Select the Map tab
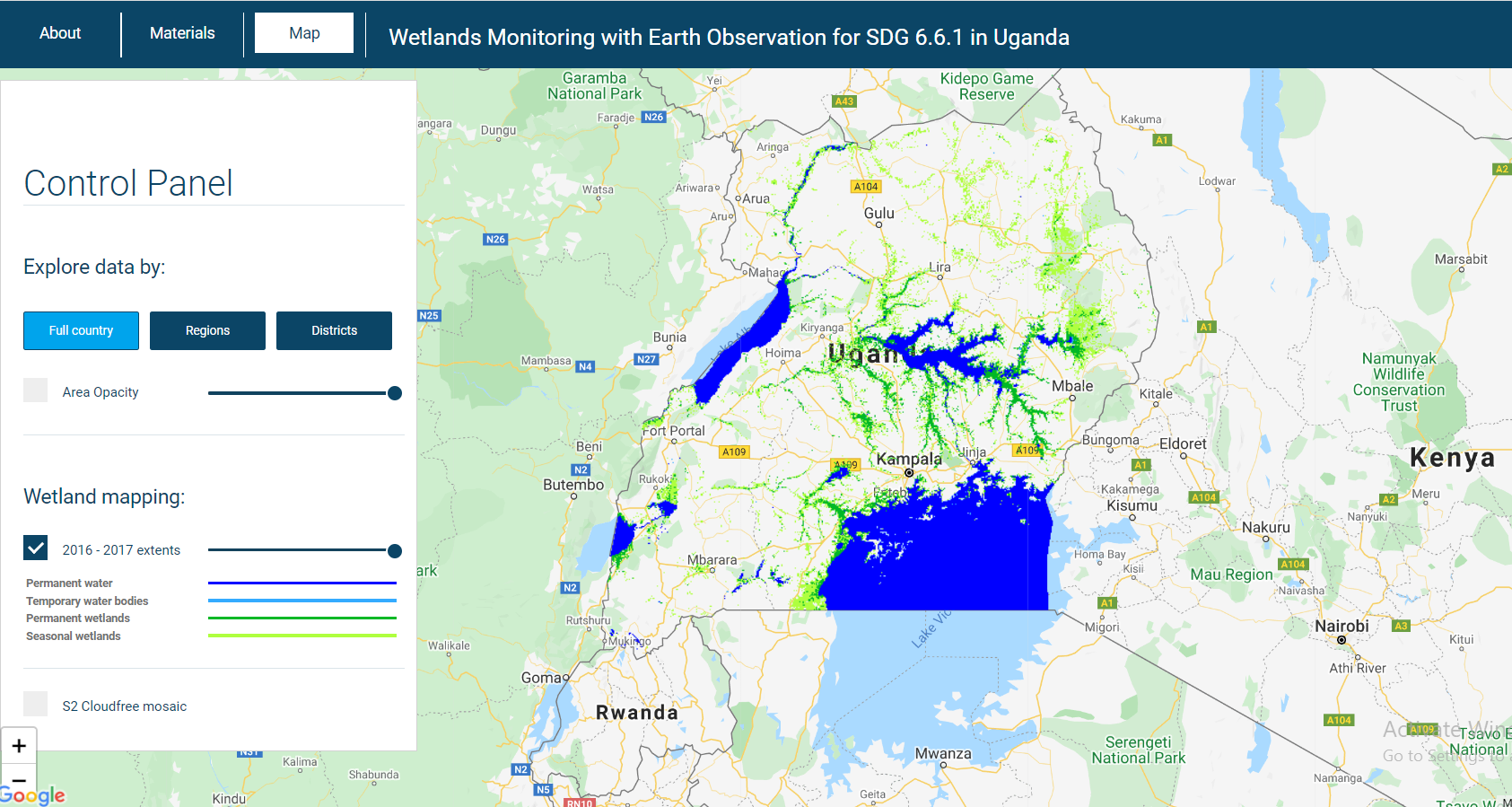 coord(304,33)
